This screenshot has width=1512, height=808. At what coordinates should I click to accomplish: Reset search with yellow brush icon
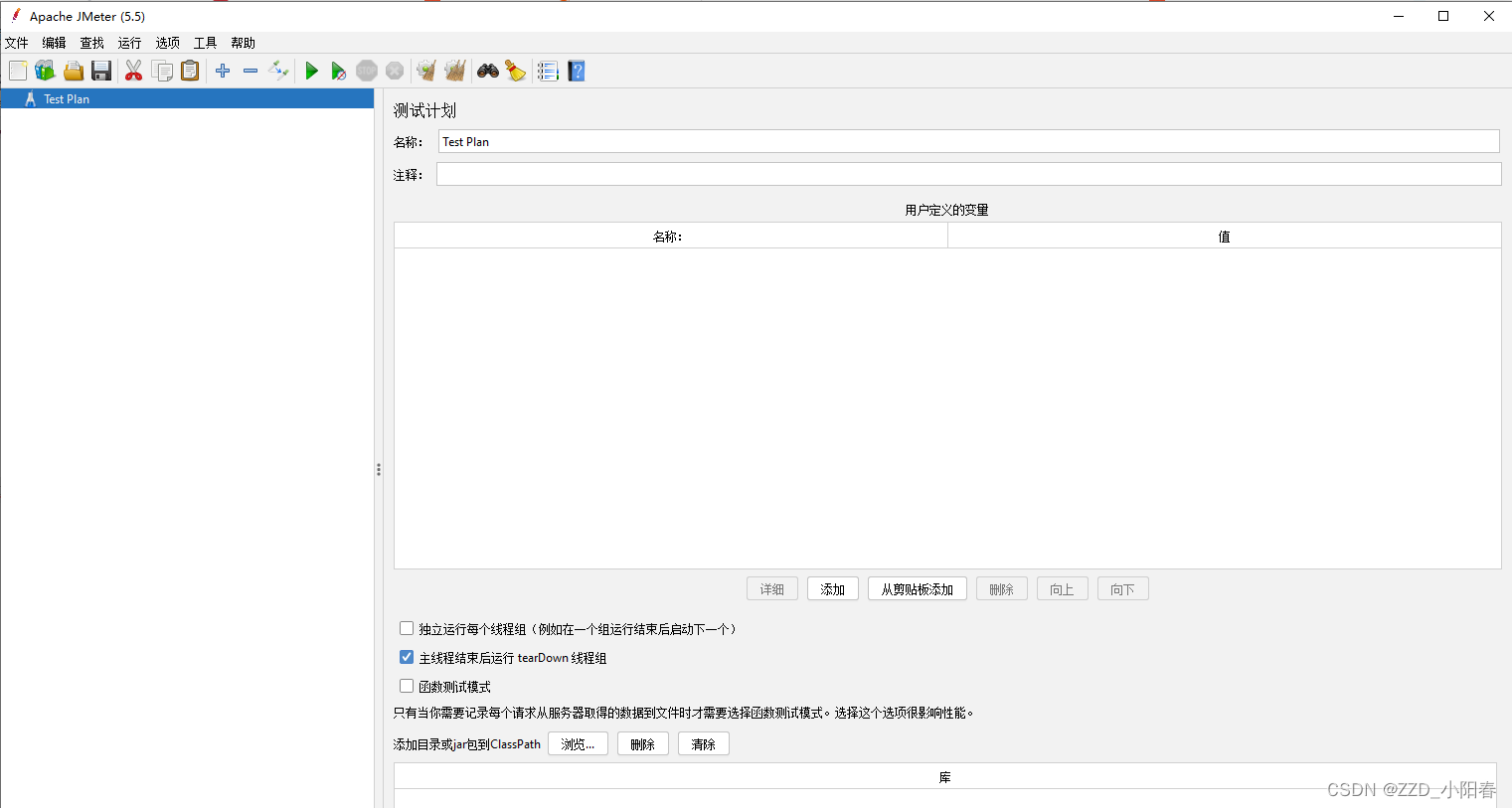(515, 71)
